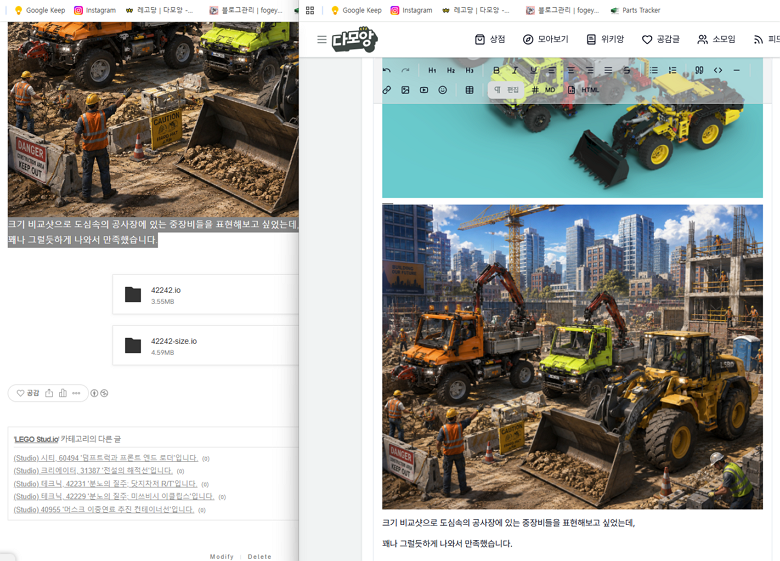Screen dimensions: 780x561
Task: Redo the edit in the editor toolbar
Action: (x=405, y=70)
